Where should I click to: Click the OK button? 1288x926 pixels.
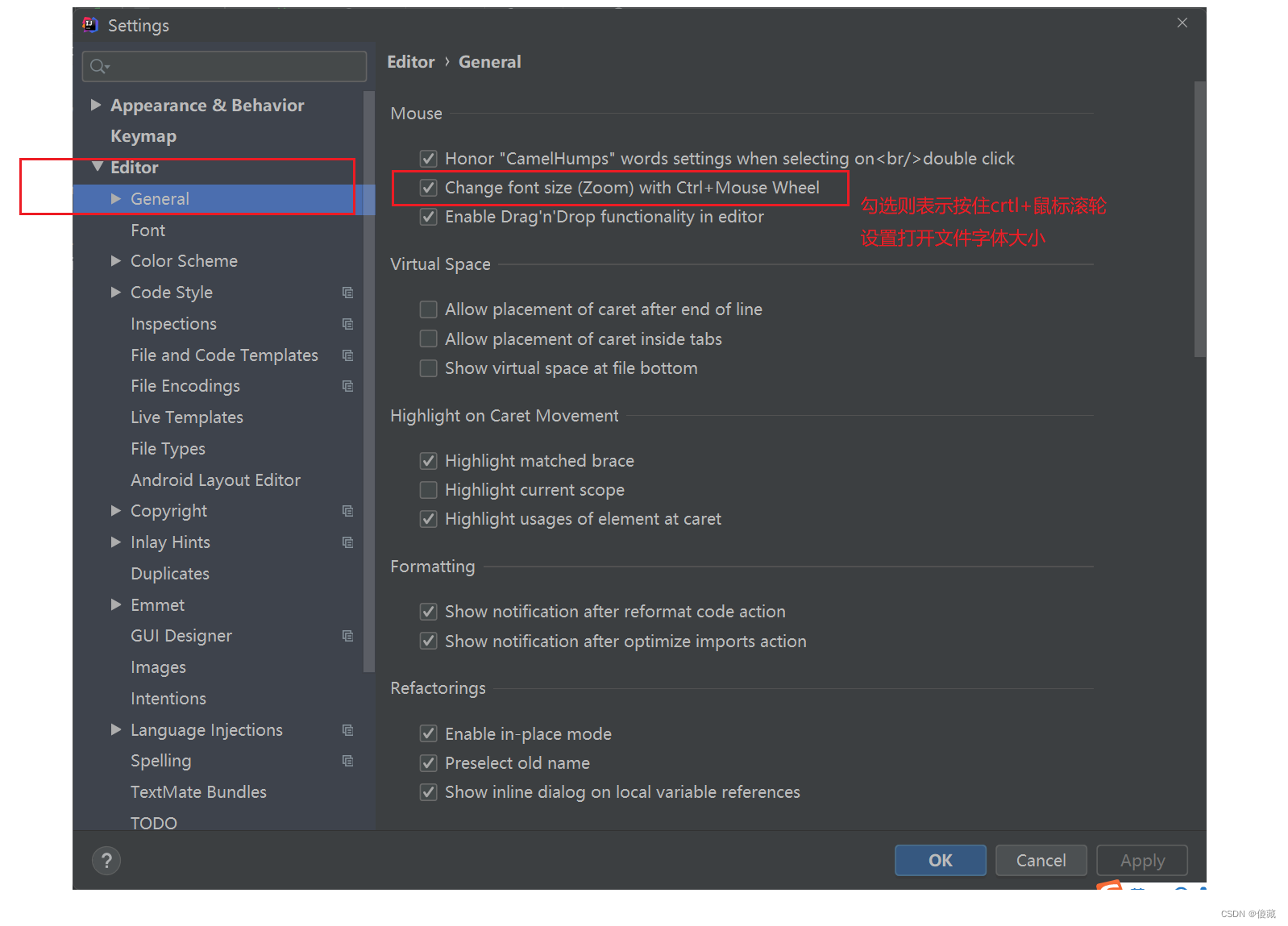point(941,861)
